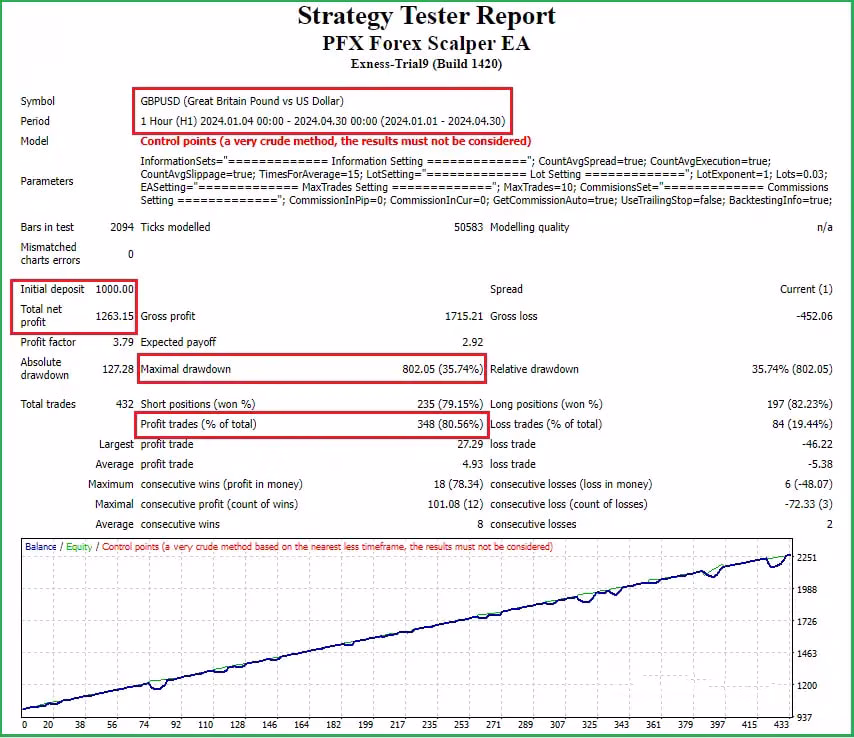Click the modelling quality value 'n/a'

825,227
